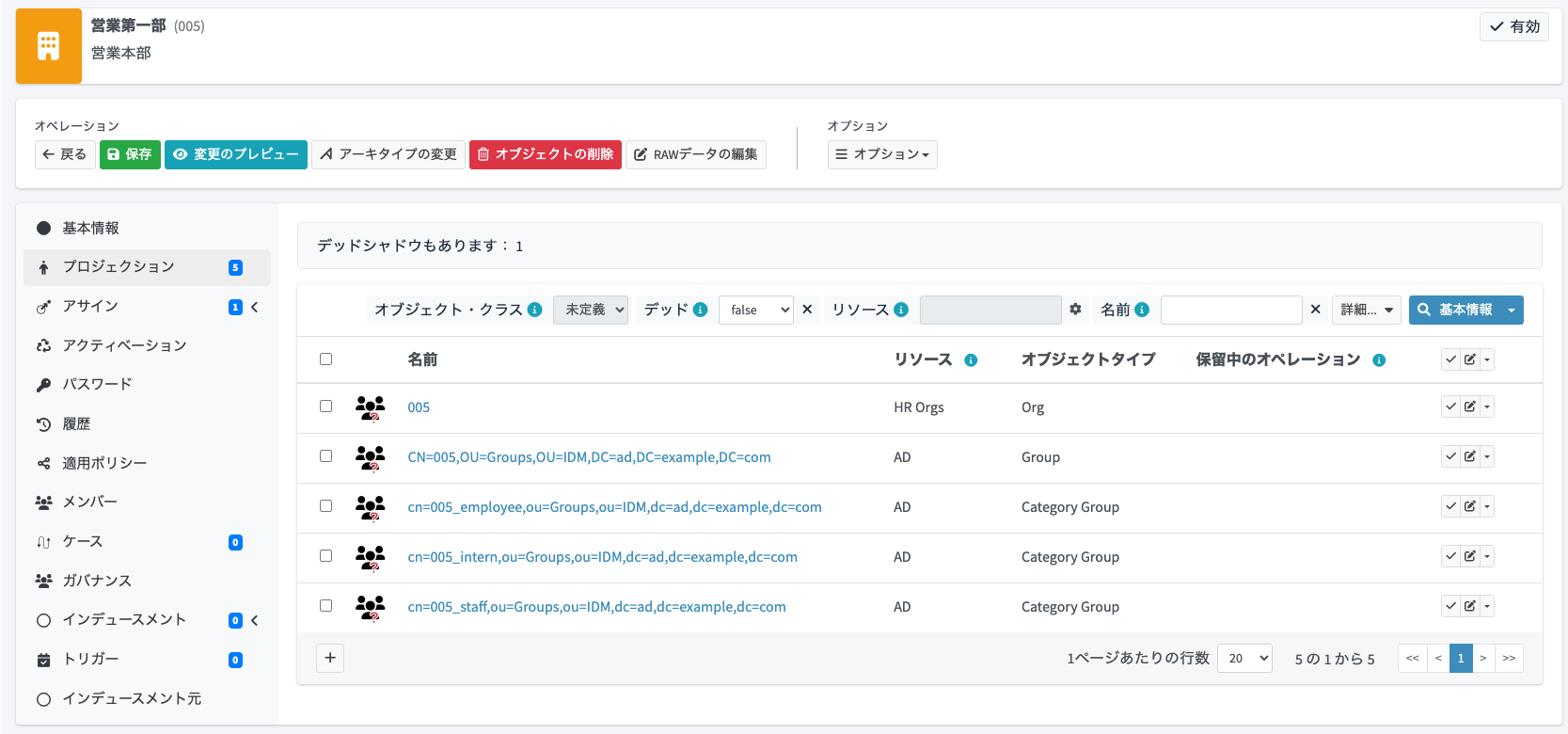Open デッド false dropdown
Screen dimensions: 1568x734
(x=756, y=310)
